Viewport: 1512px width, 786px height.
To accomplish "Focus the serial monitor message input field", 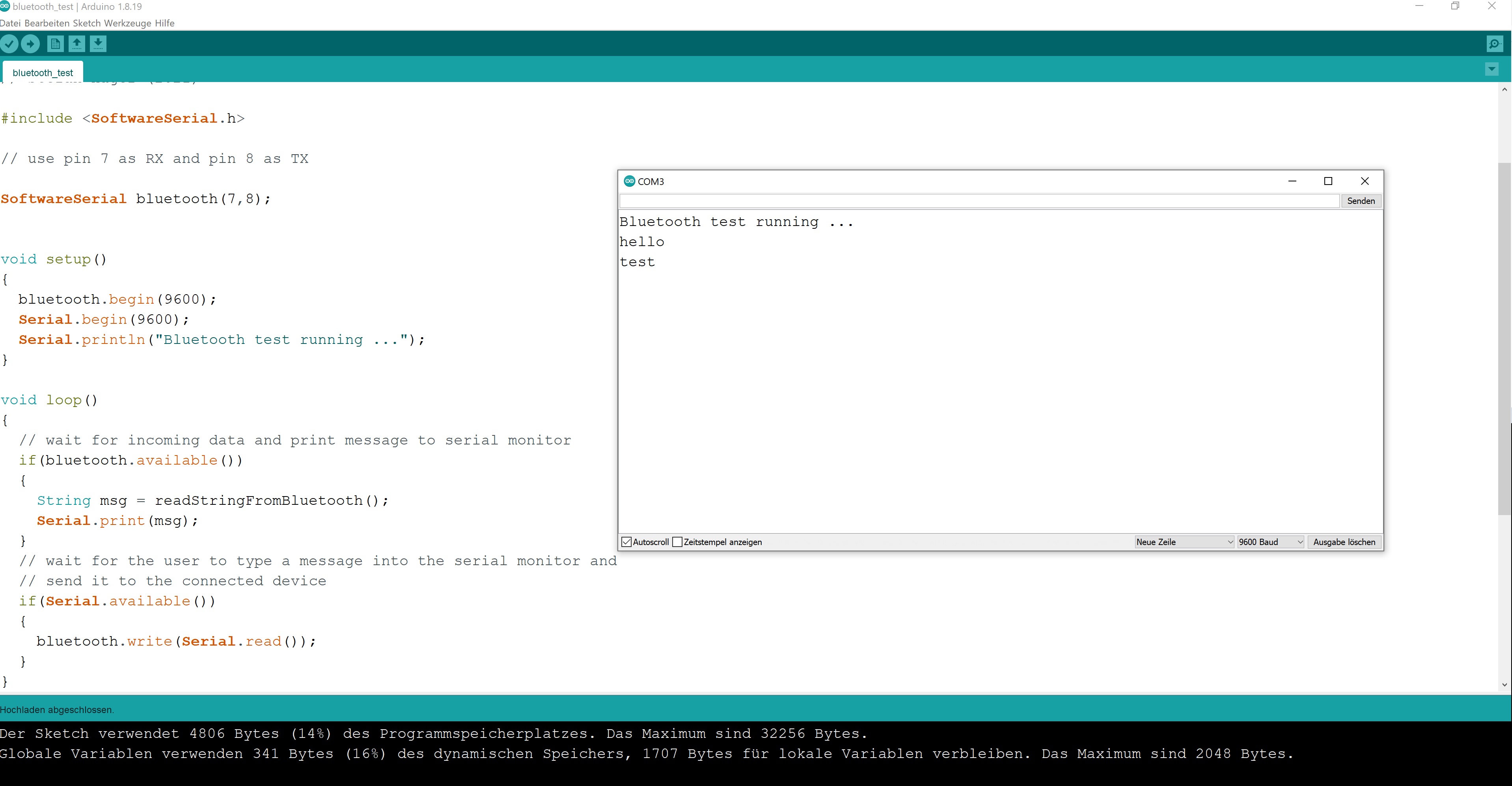I will click(979, 201).
